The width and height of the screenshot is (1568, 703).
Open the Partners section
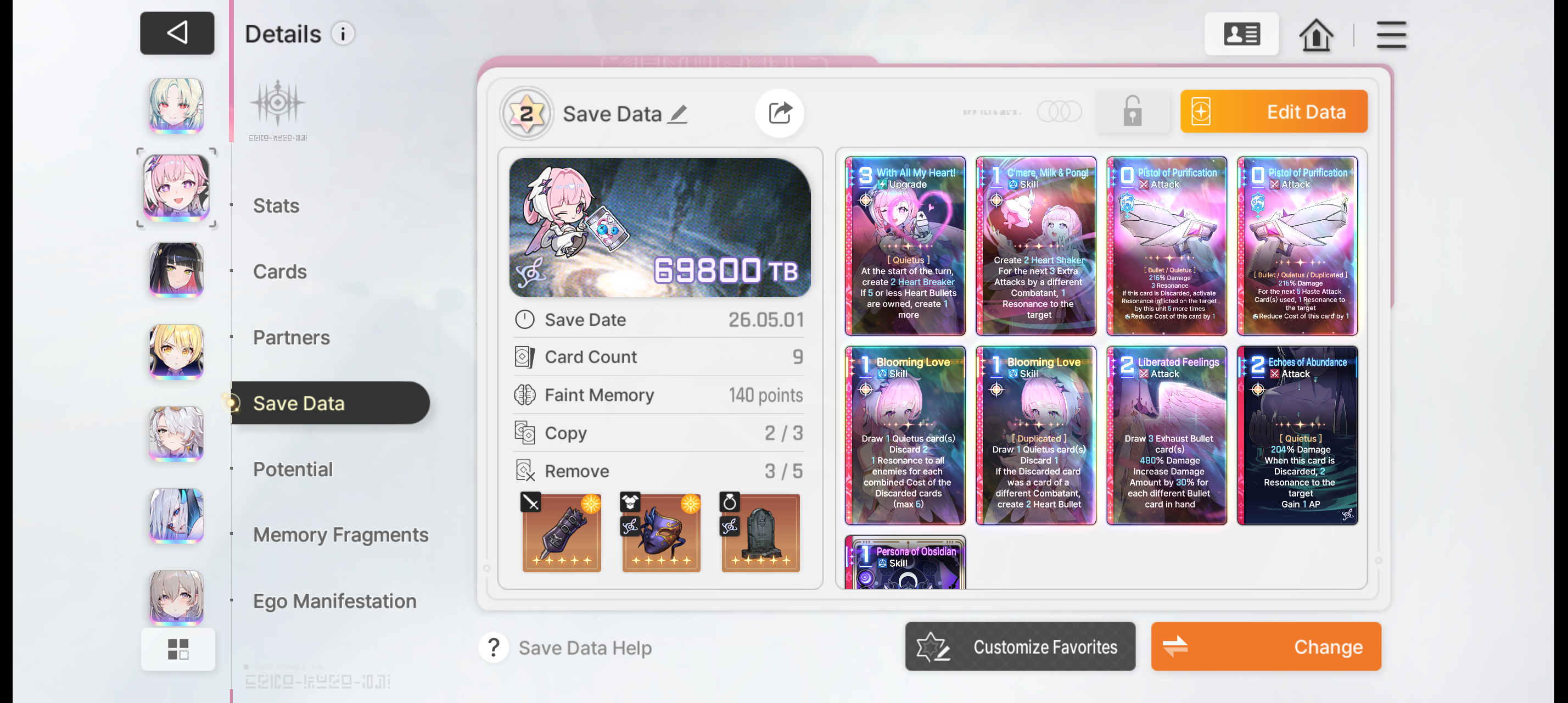[292, 337]
